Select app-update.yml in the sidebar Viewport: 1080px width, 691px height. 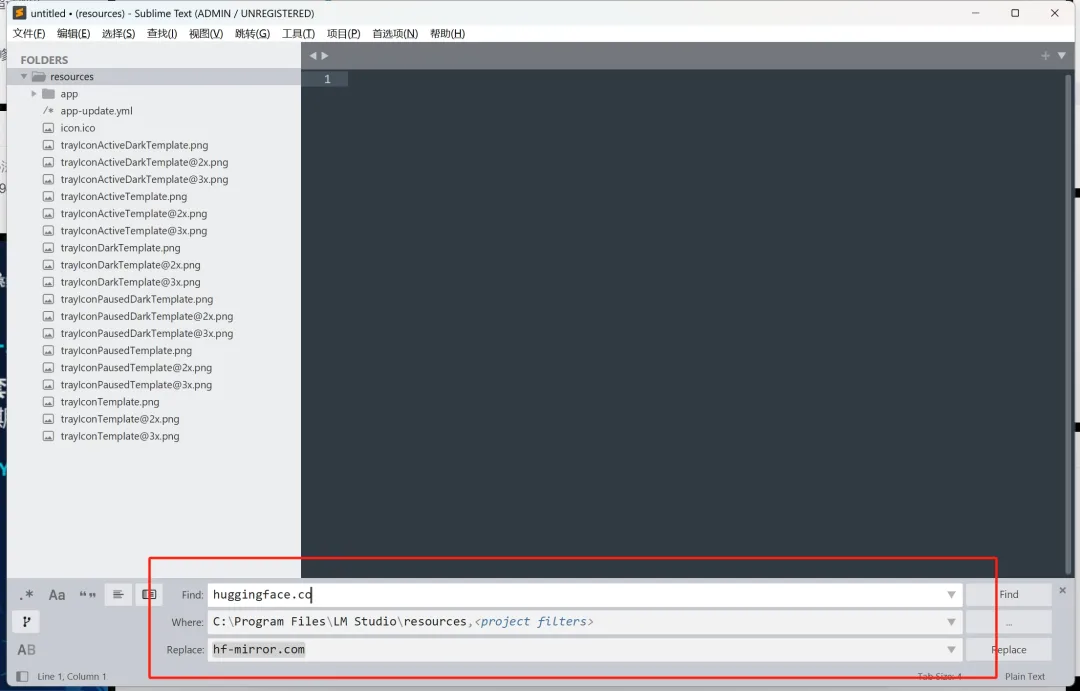coord(96,111)
